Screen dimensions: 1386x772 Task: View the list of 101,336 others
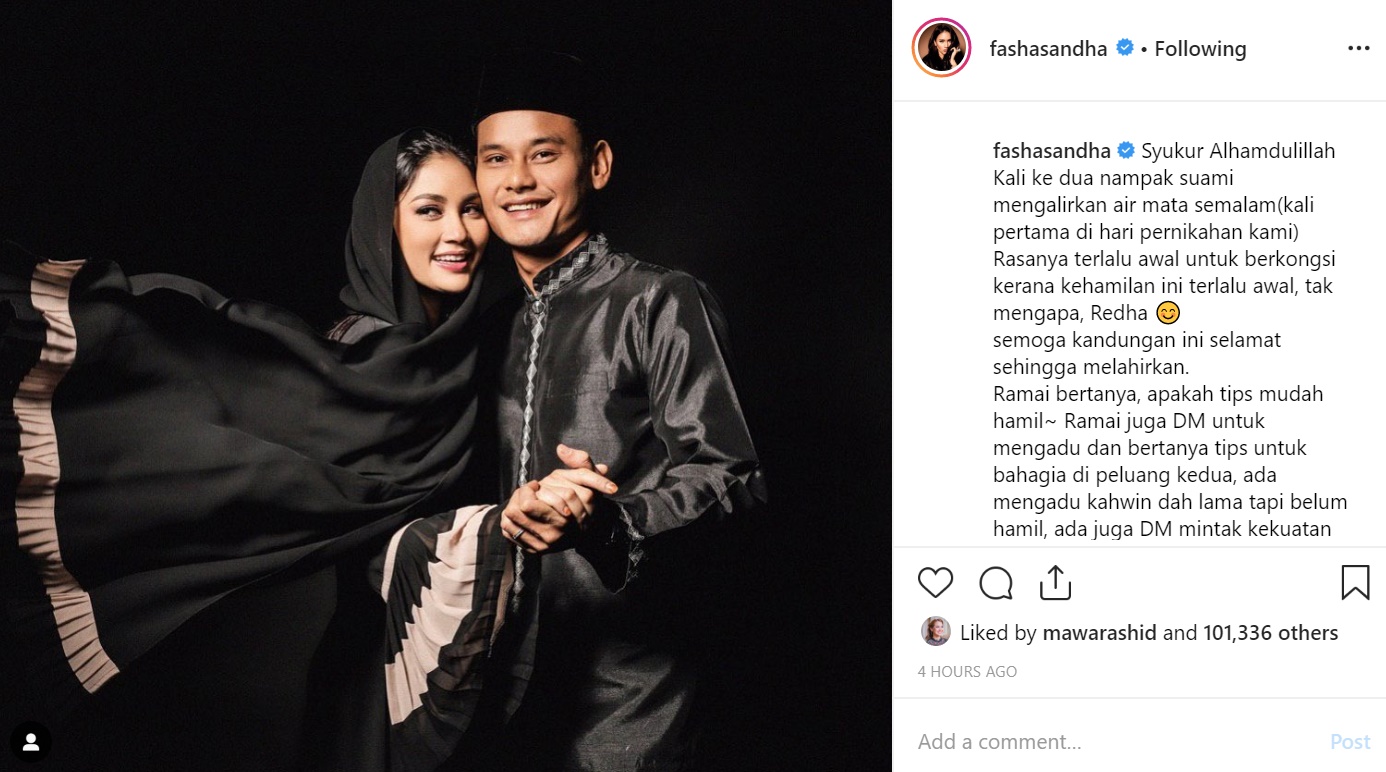point(1270,633)
